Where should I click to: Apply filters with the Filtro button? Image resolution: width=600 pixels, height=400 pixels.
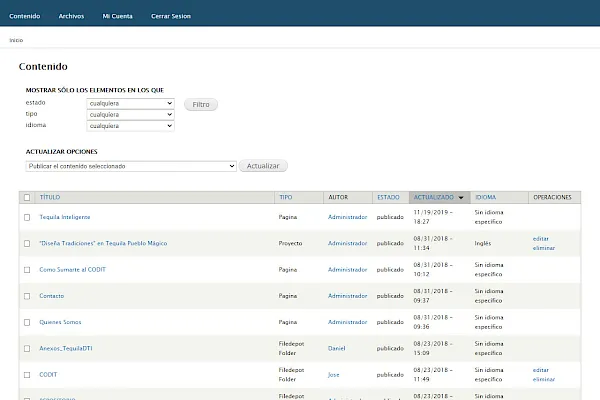(x=201, y=104)
